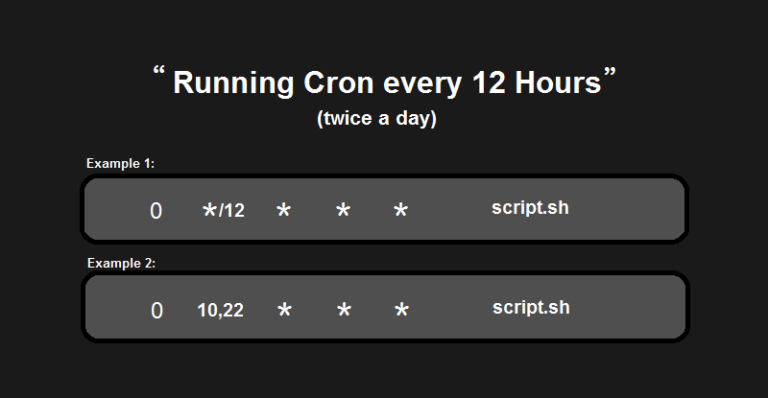Click the word "Cron" in the heading

pyautogui.click(x=338, y=83)
